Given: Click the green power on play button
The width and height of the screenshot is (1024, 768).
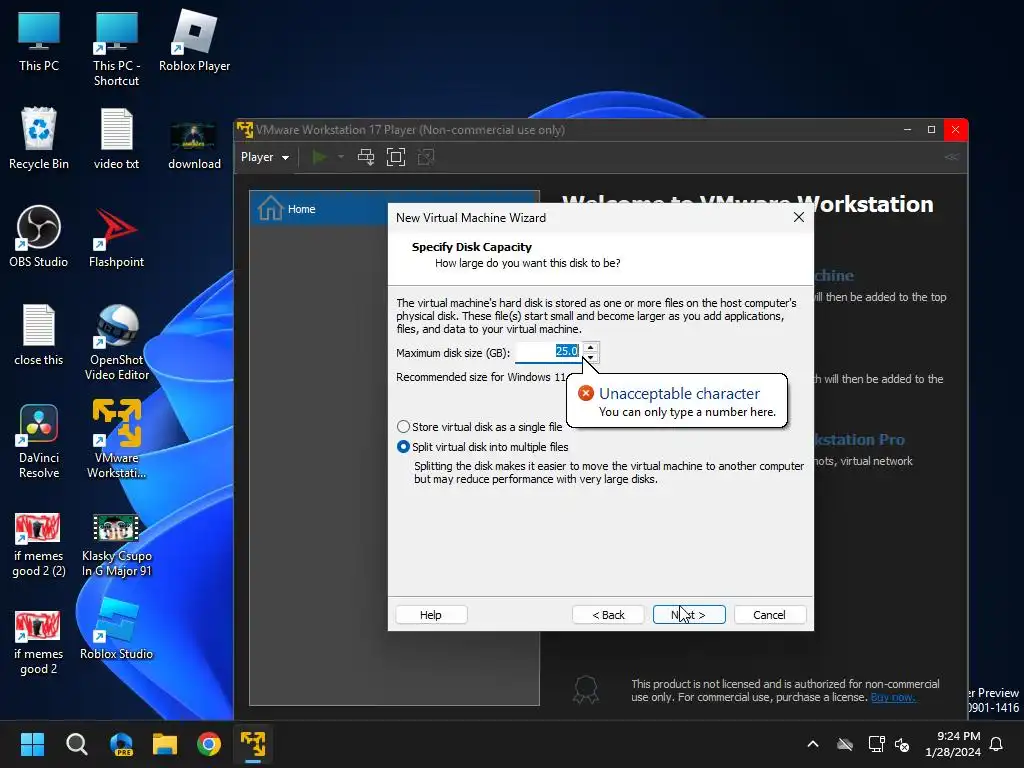Looking at the screenshot, I should pos(319,157).
